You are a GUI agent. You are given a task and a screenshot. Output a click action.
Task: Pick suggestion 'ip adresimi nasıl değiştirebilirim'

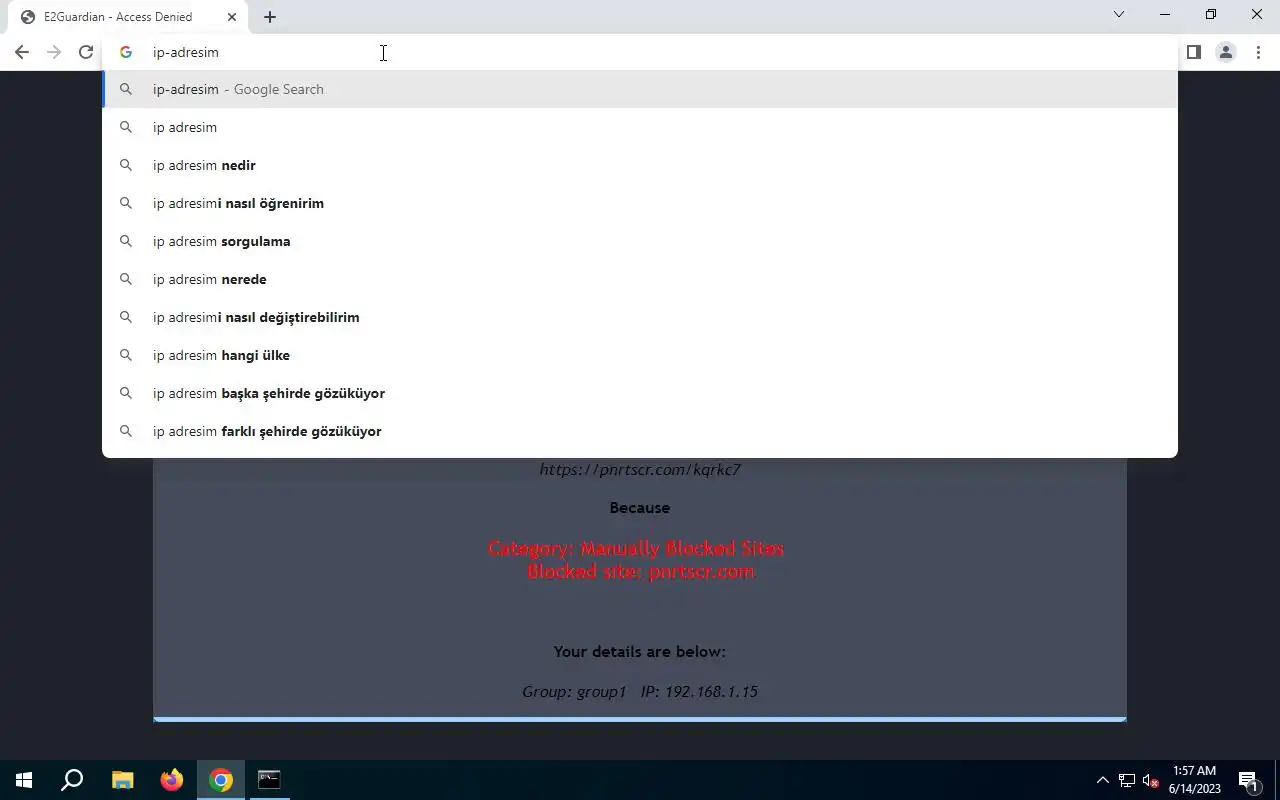(640, 317)
